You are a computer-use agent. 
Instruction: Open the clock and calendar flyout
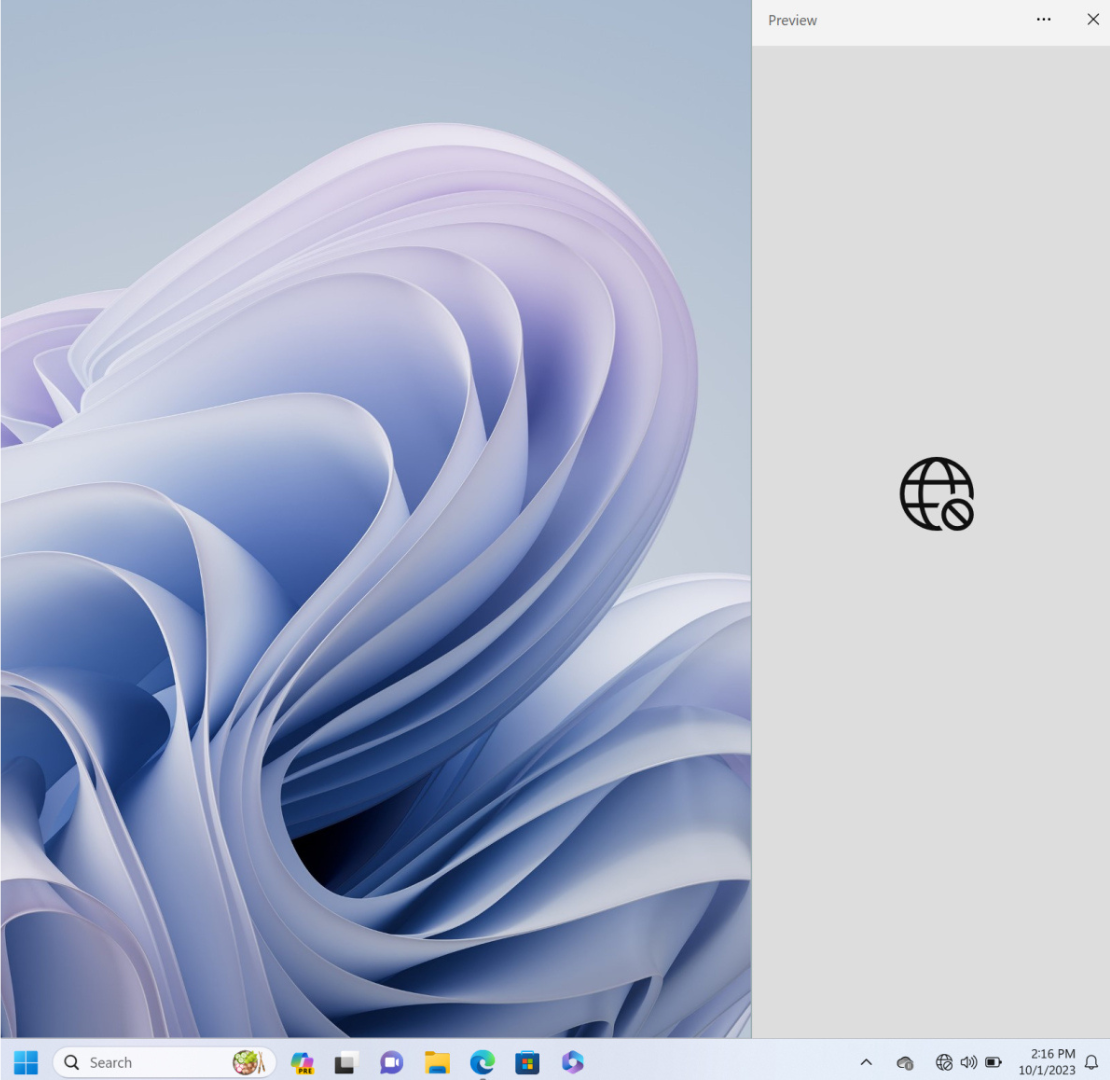coord(1047,1062)
